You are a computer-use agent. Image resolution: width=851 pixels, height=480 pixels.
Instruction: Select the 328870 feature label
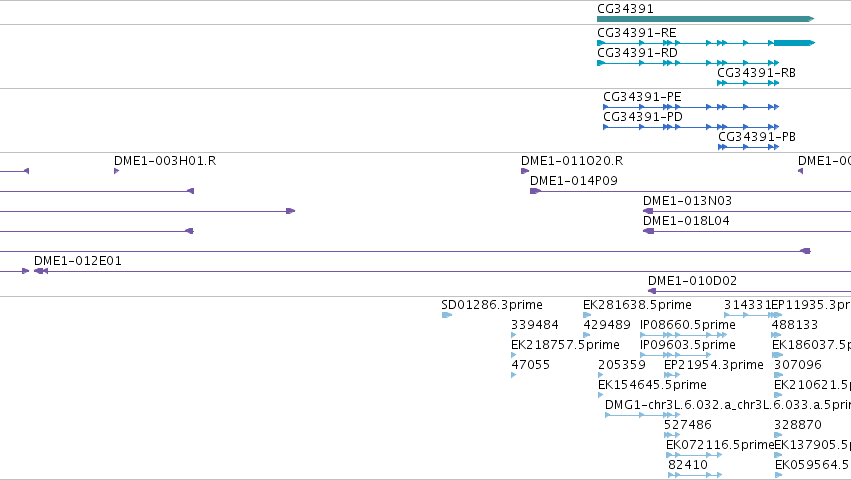pyautogui.click(x=798, y=425)
